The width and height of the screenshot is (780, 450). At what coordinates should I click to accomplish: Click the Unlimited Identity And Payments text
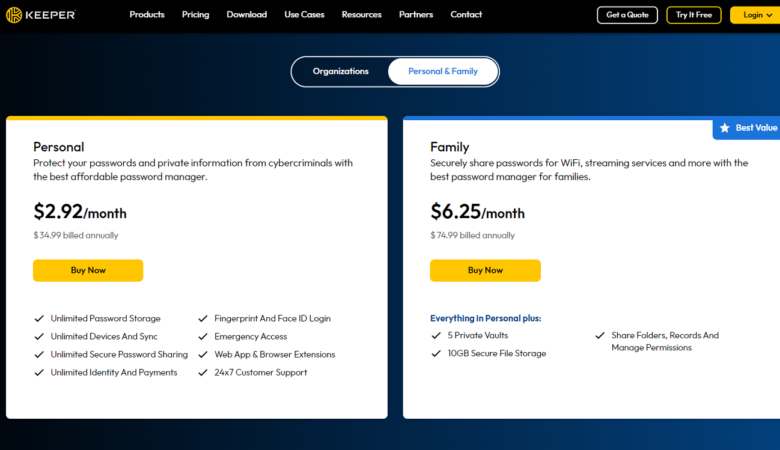[x=114, y=372]
